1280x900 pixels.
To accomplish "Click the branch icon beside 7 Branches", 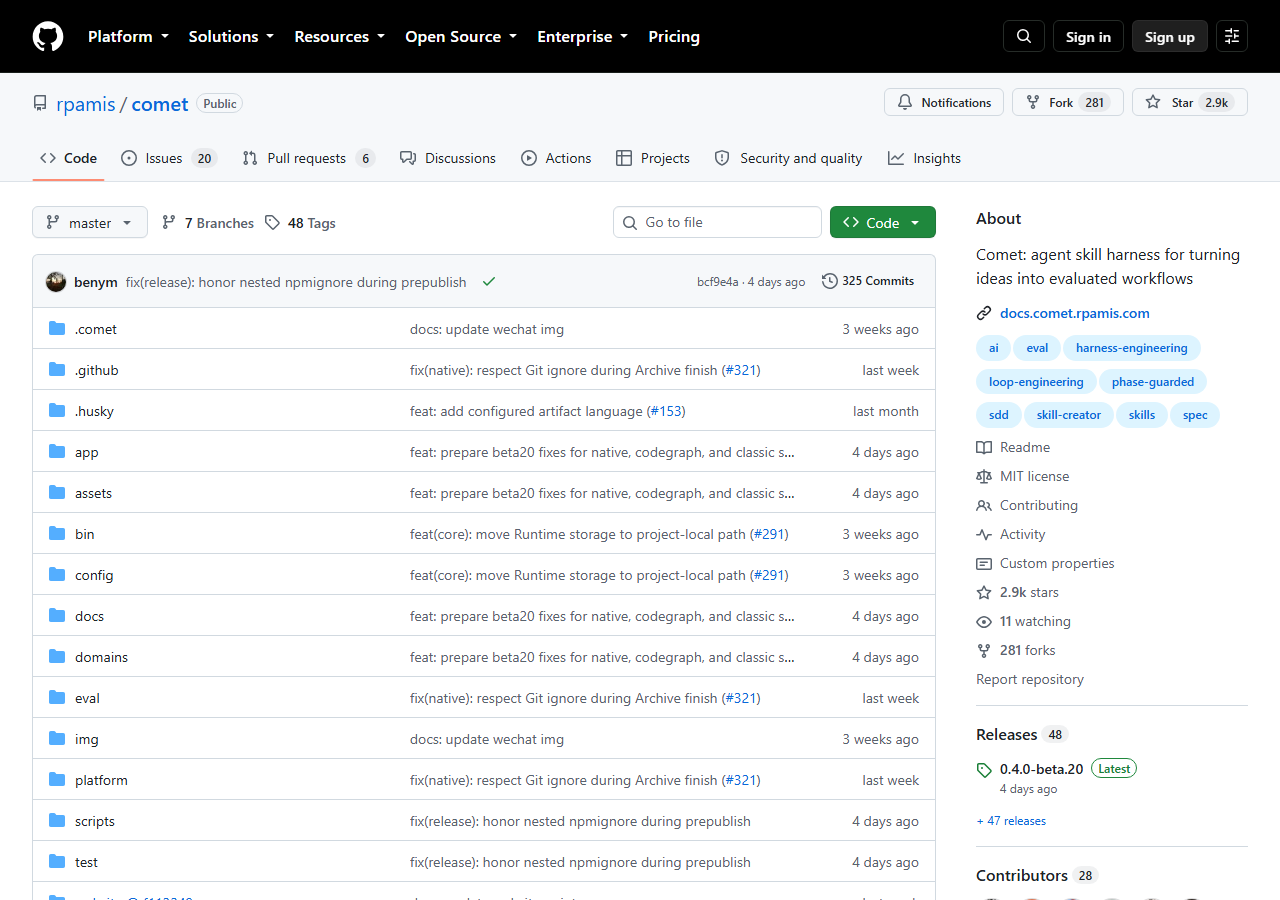I will pos(169,223).
